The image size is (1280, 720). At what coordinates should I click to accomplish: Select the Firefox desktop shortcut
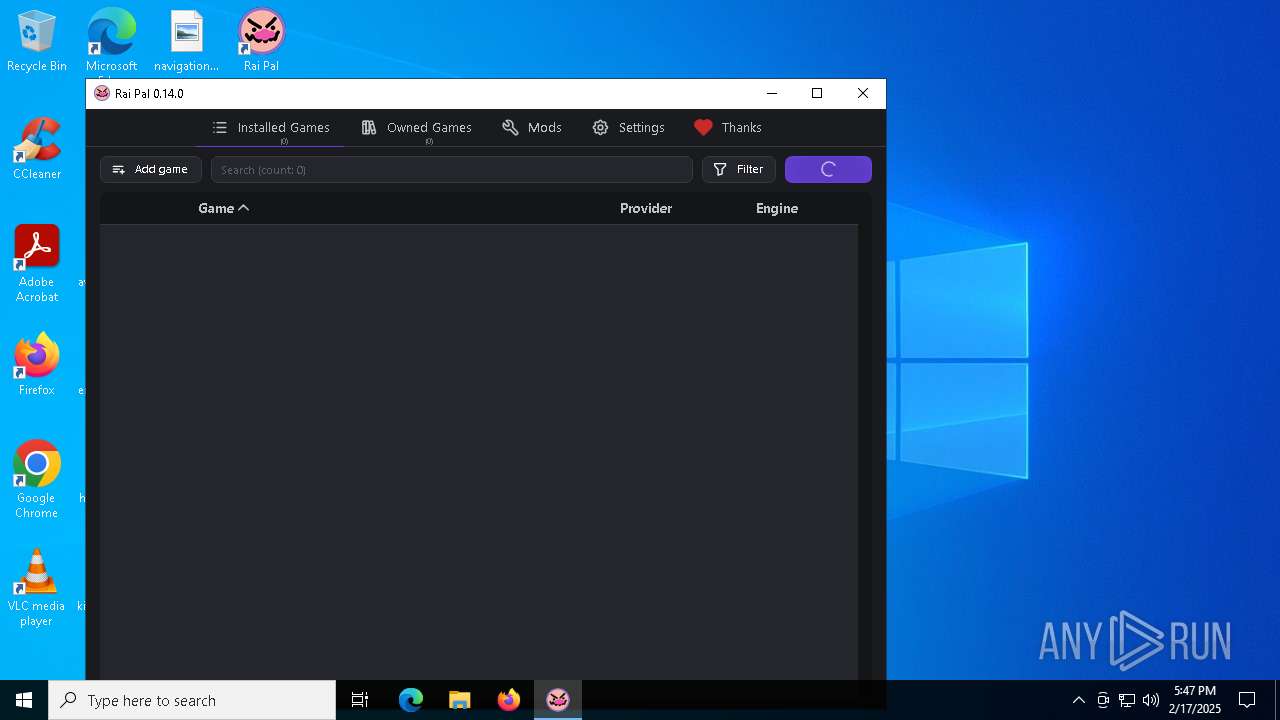coord(37,365)
